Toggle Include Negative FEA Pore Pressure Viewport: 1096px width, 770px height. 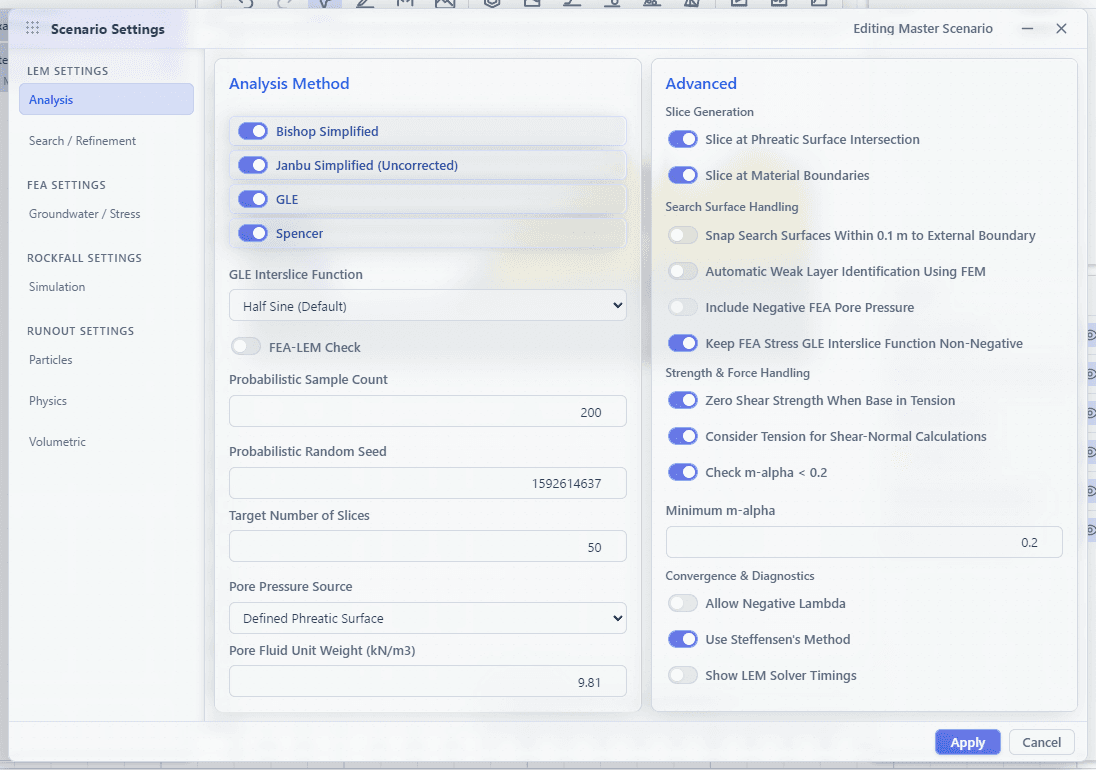[682, 307]
